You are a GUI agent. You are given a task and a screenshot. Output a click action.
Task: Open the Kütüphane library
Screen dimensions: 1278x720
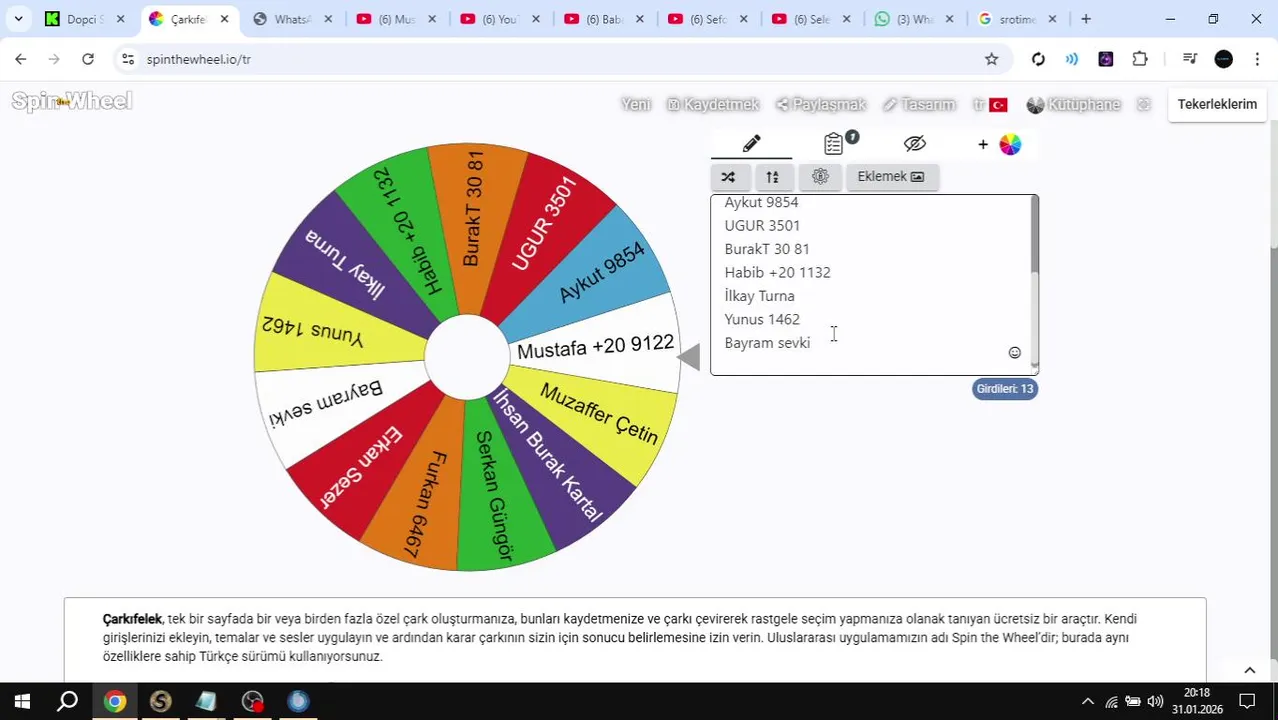tap(1074, 104)
